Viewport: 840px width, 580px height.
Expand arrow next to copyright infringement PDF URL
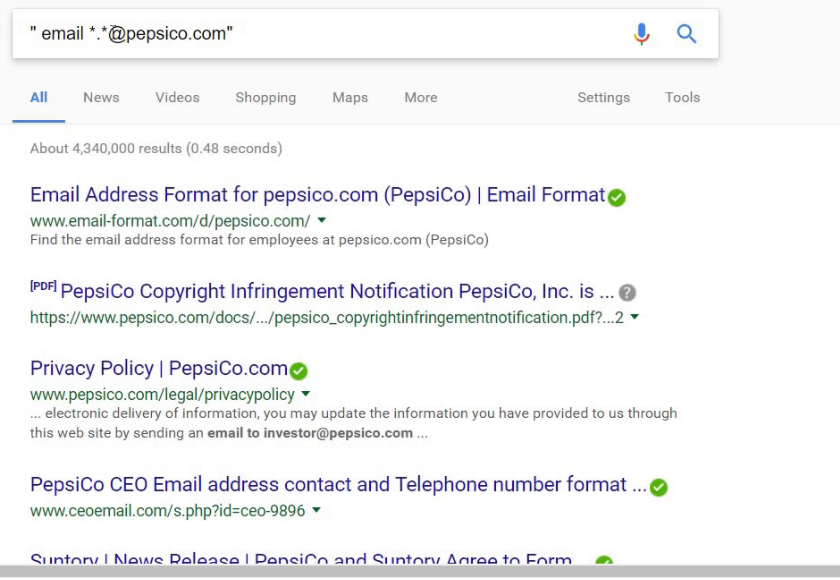pos(635,318)
